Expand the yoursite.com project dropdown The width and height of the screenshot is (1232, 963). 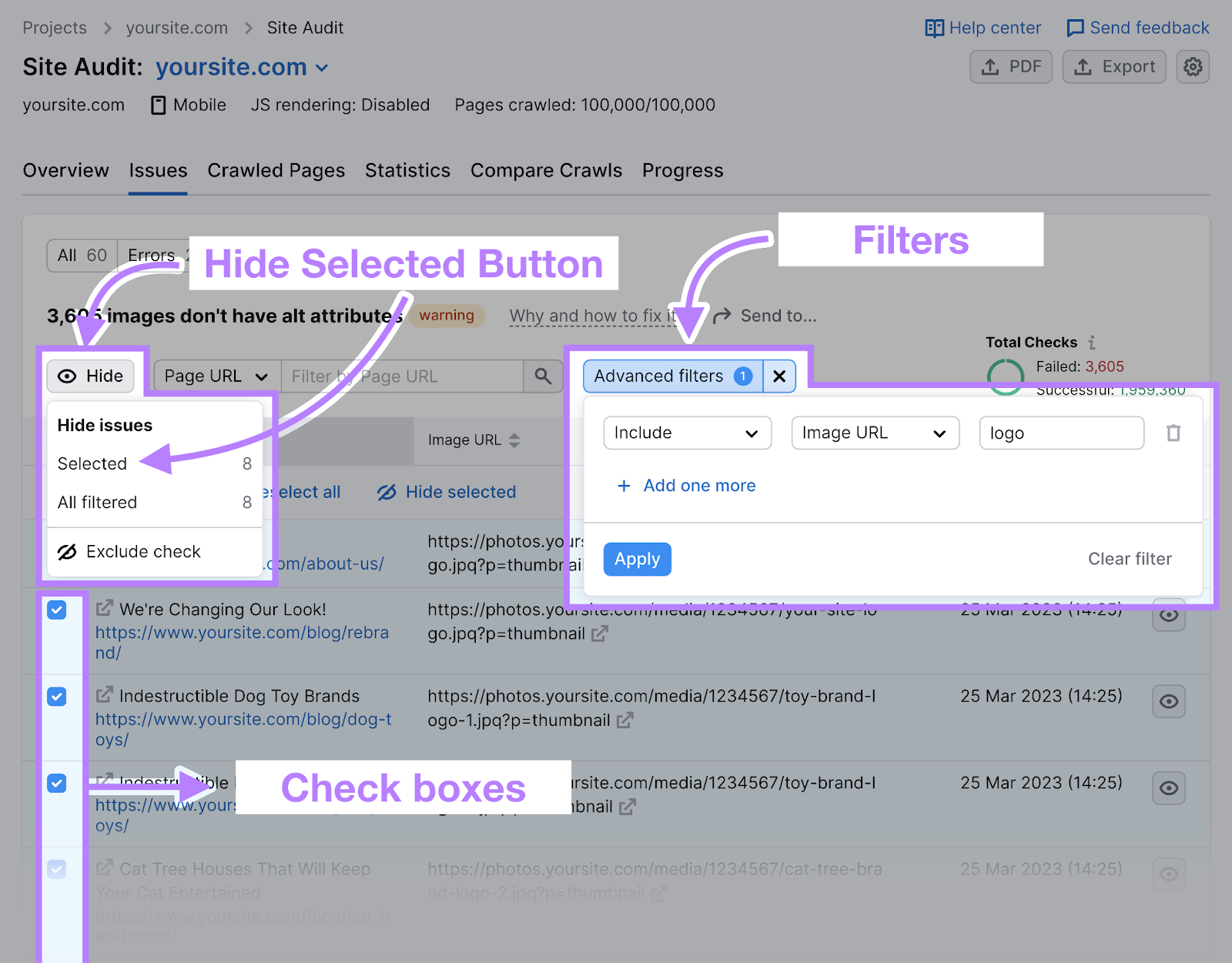click(242, 67)
